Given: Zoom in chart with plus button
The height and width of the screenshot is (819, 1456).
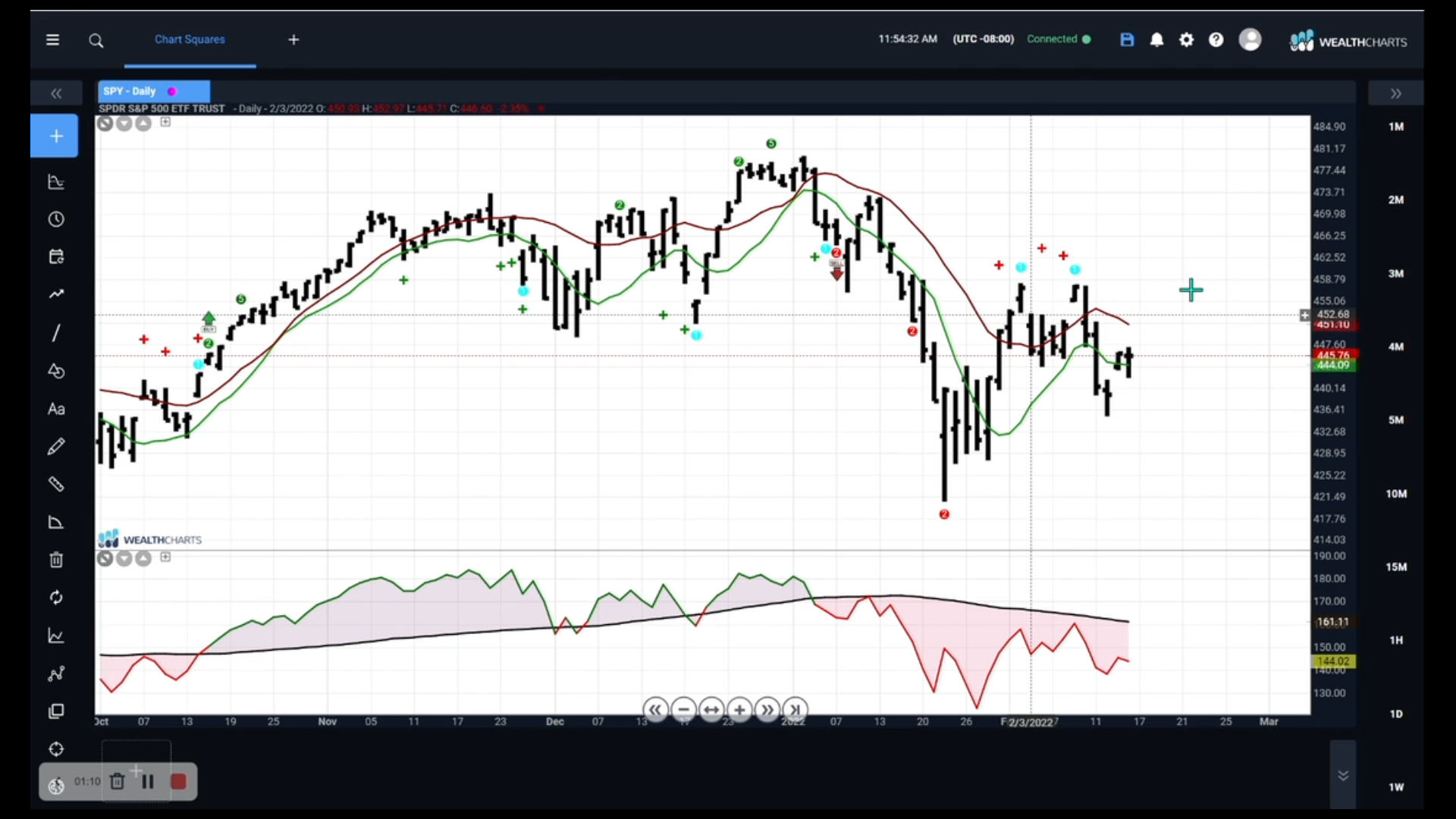Looking at the screenshot, I should [x=739, y=711].
